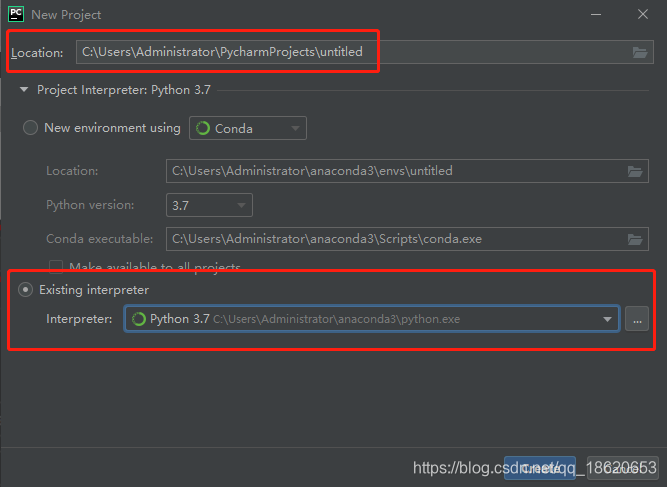Click the Conda executable: label

(x=100, y=239)
